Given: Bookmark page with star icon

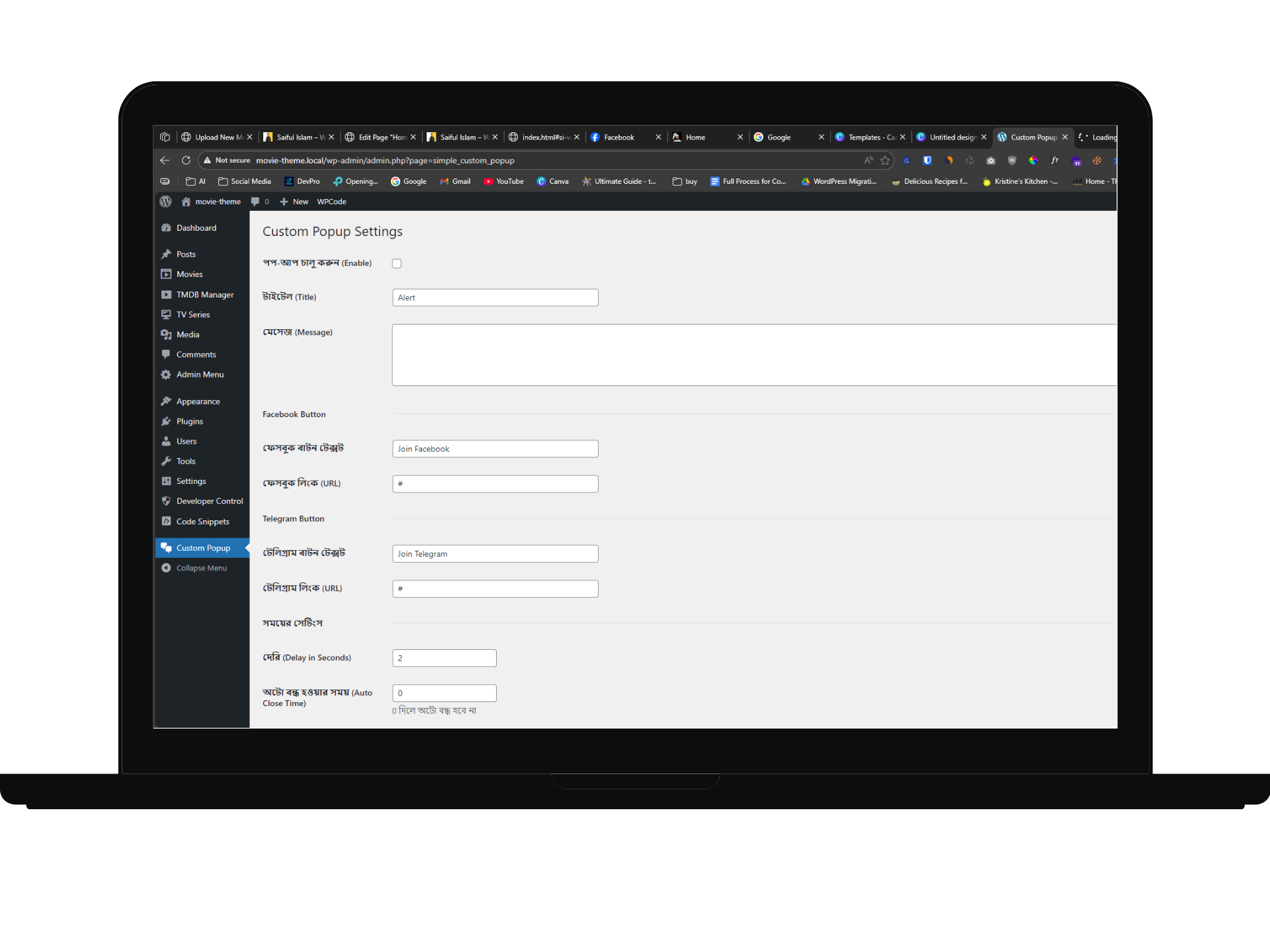Looking at the screenshot, I should click(x=885, y=161).
